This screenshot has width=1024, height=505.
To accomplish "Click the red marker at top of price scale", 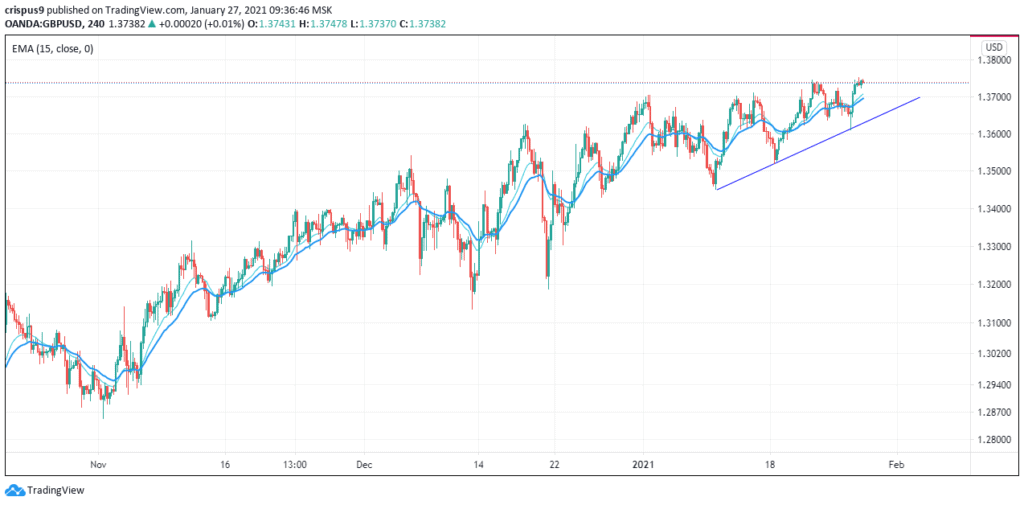I will point(995,35).
